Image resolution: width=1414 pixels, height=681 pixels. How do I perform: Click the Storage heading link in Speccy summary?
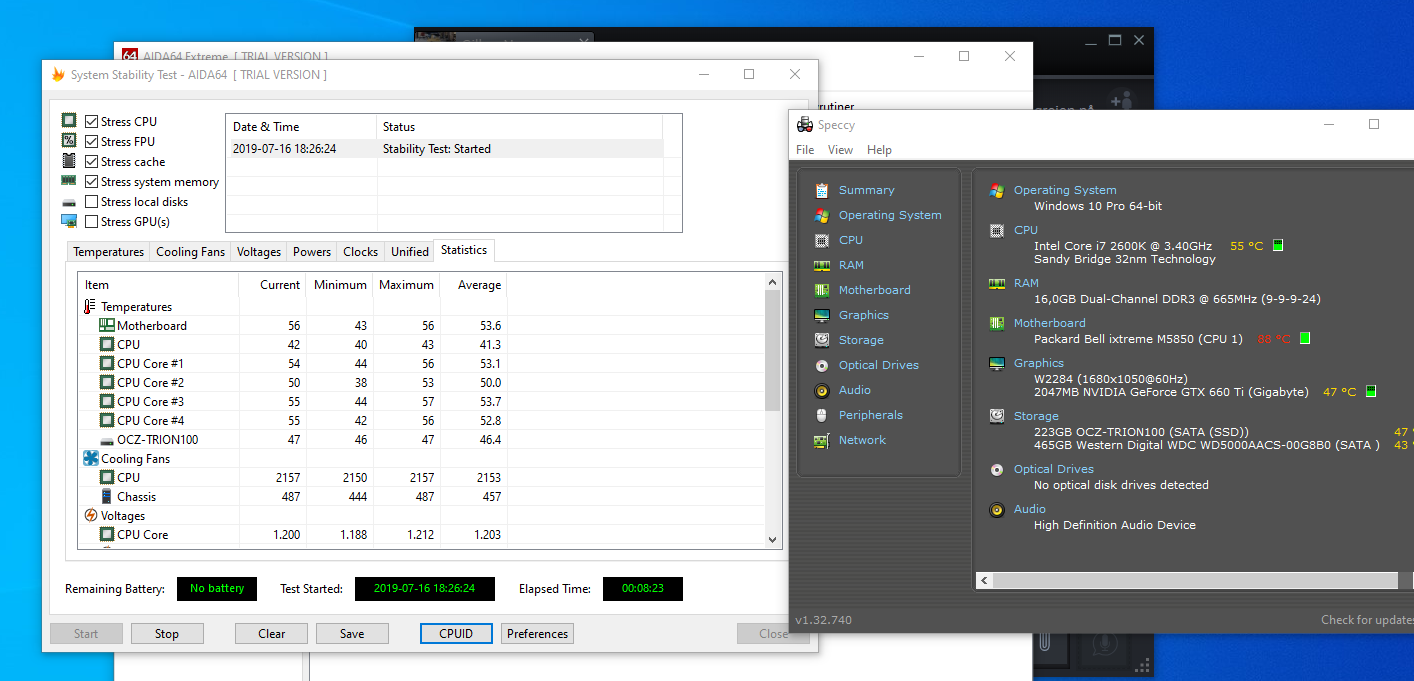click(1036, 416)
